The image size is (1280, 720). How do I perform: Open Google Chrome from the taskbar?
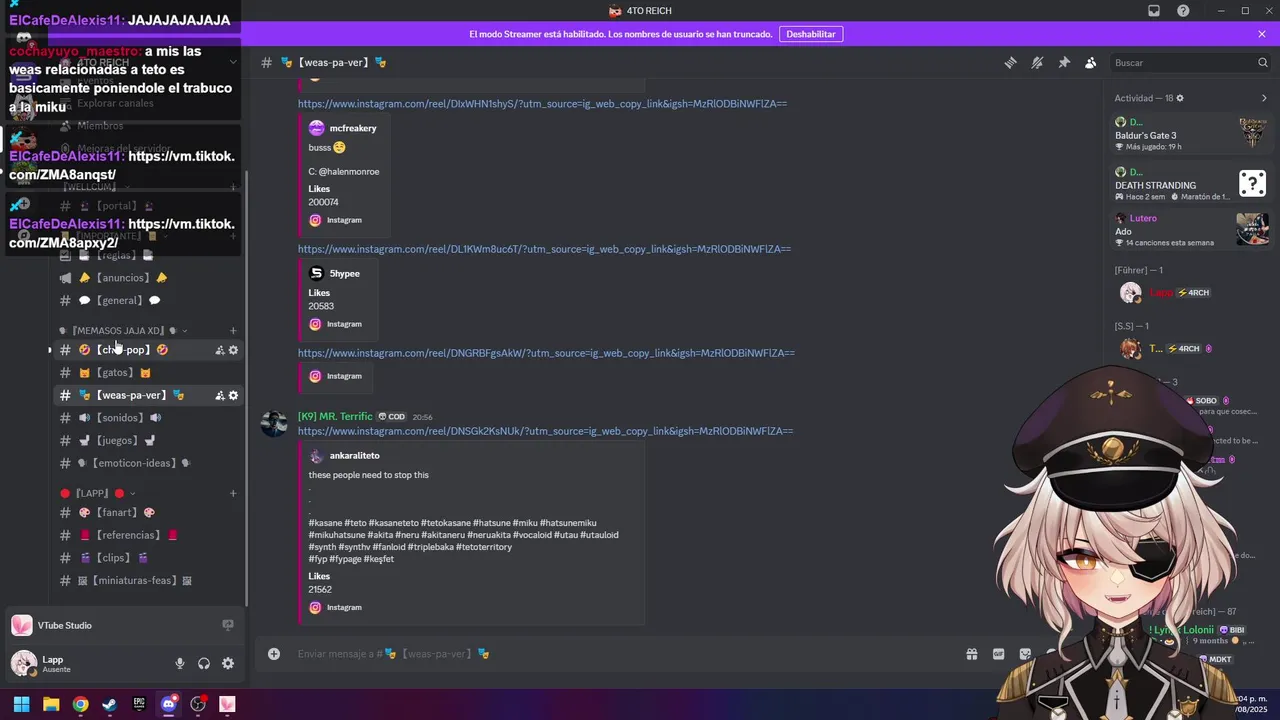[x=80, y=704]
